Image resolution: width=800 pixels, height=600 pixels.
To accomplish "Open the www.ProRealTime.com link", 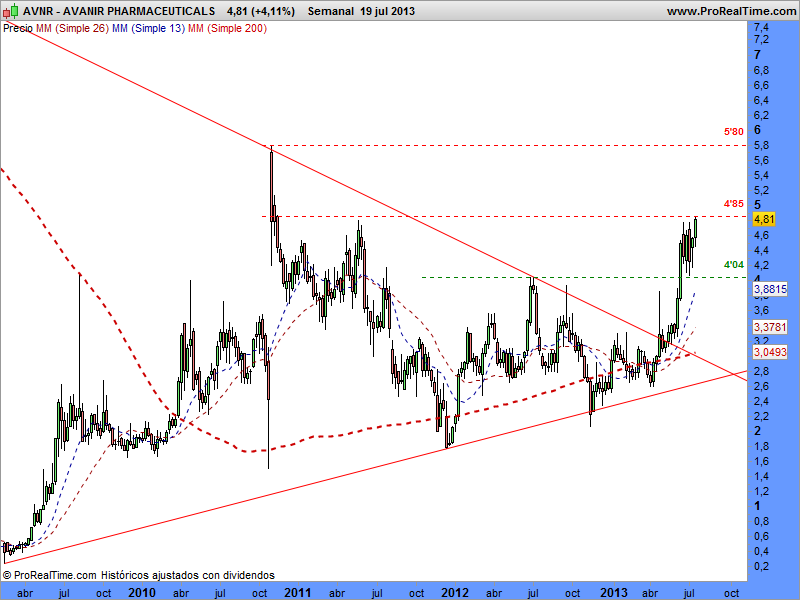I will 731,11.
